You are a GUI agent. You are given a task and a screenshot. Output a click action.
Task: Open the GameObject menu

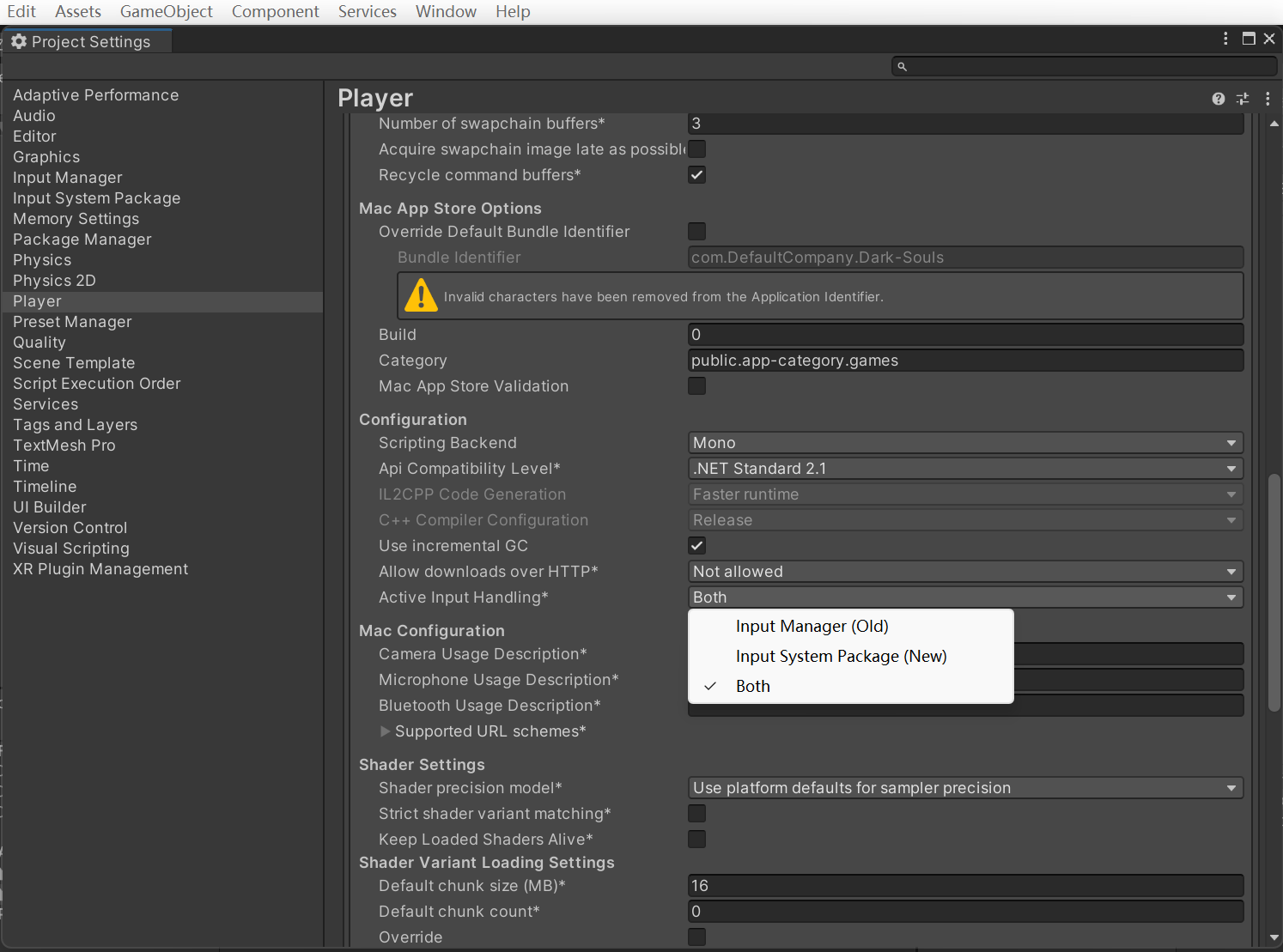(167, 11)
